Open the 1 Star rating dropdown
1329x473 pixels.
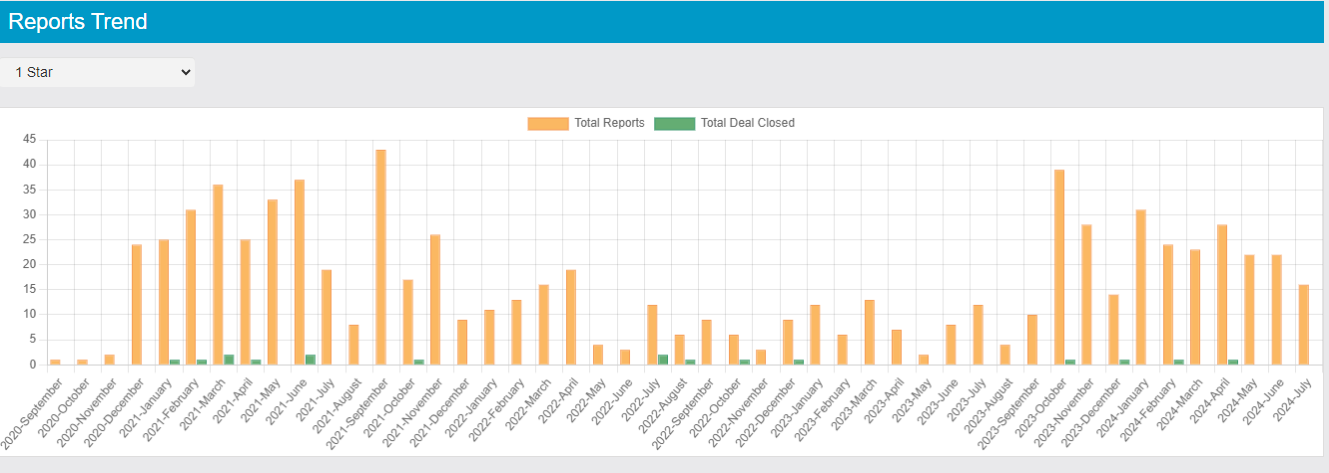(97, 72)
